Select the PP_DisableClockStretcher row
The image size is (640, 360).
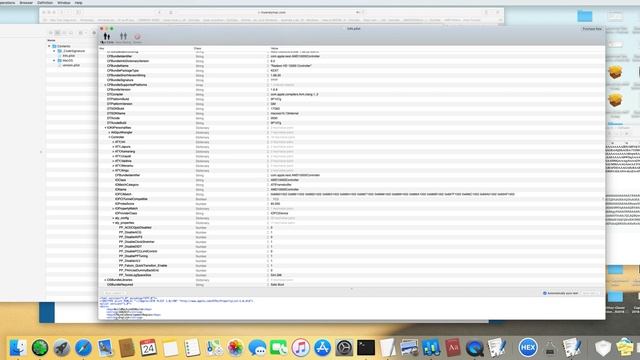click(352, 242)
